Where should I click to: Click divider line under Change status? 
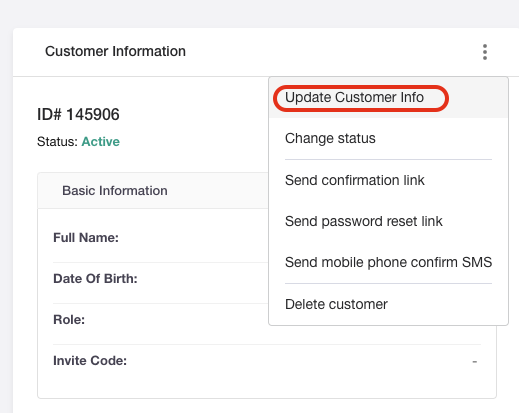388,159
